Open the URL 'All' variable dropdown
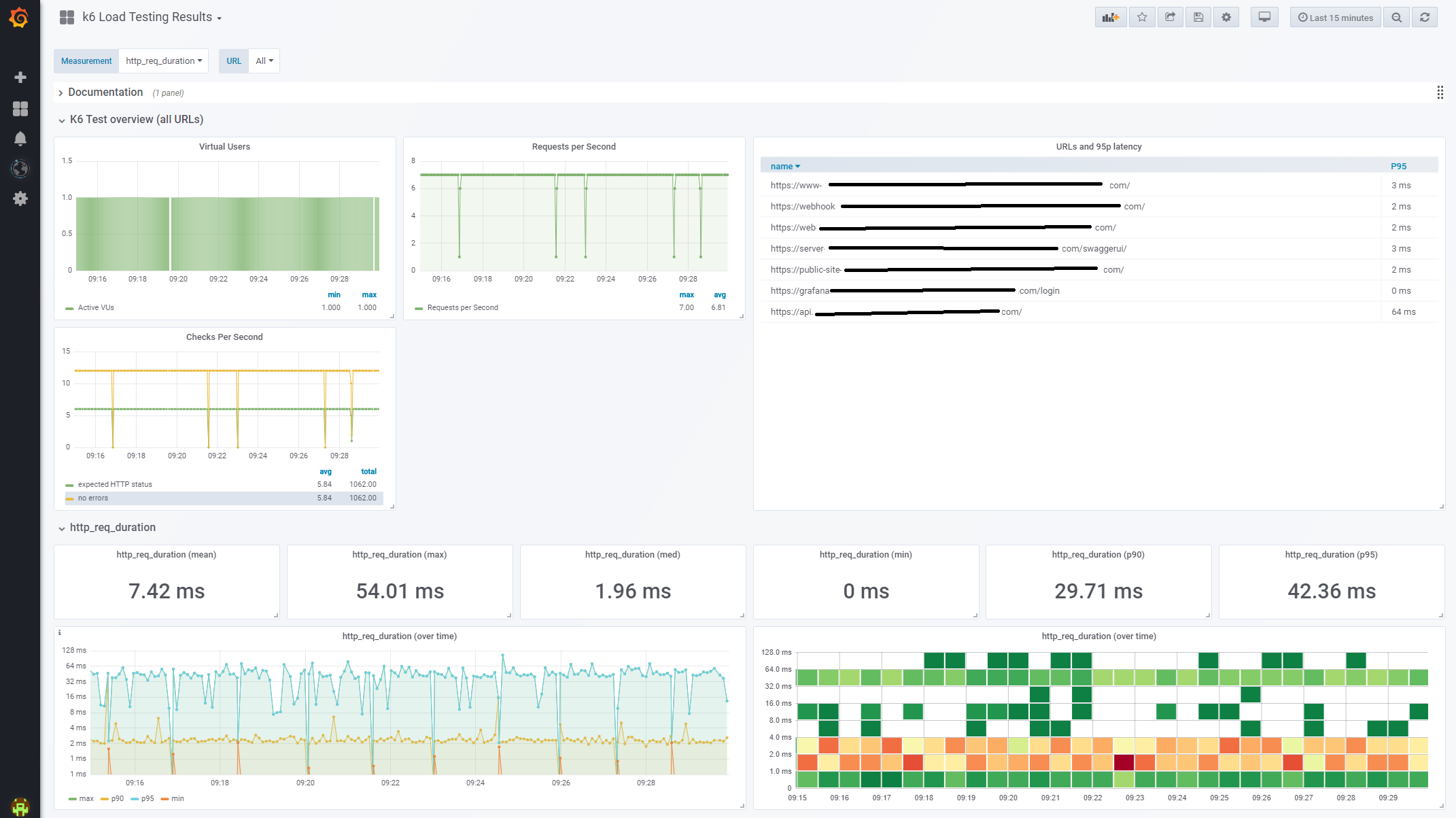Viewport: 1456px width, 818px height. (264, 61)
